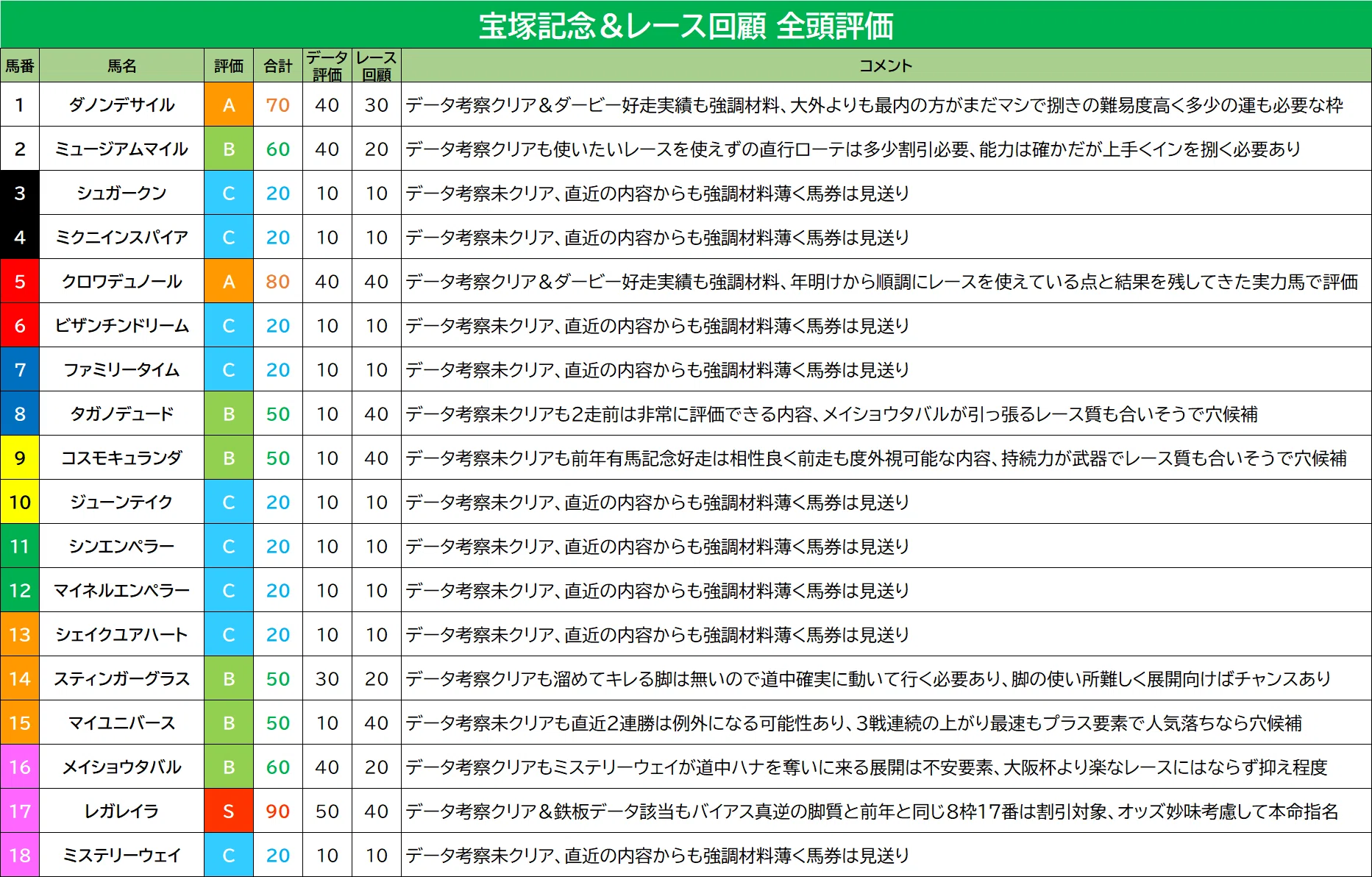Viewport: 1372px width, 877px height.
Task: Click the data score 50 for レガレイラ
Action: pos(327,811)
